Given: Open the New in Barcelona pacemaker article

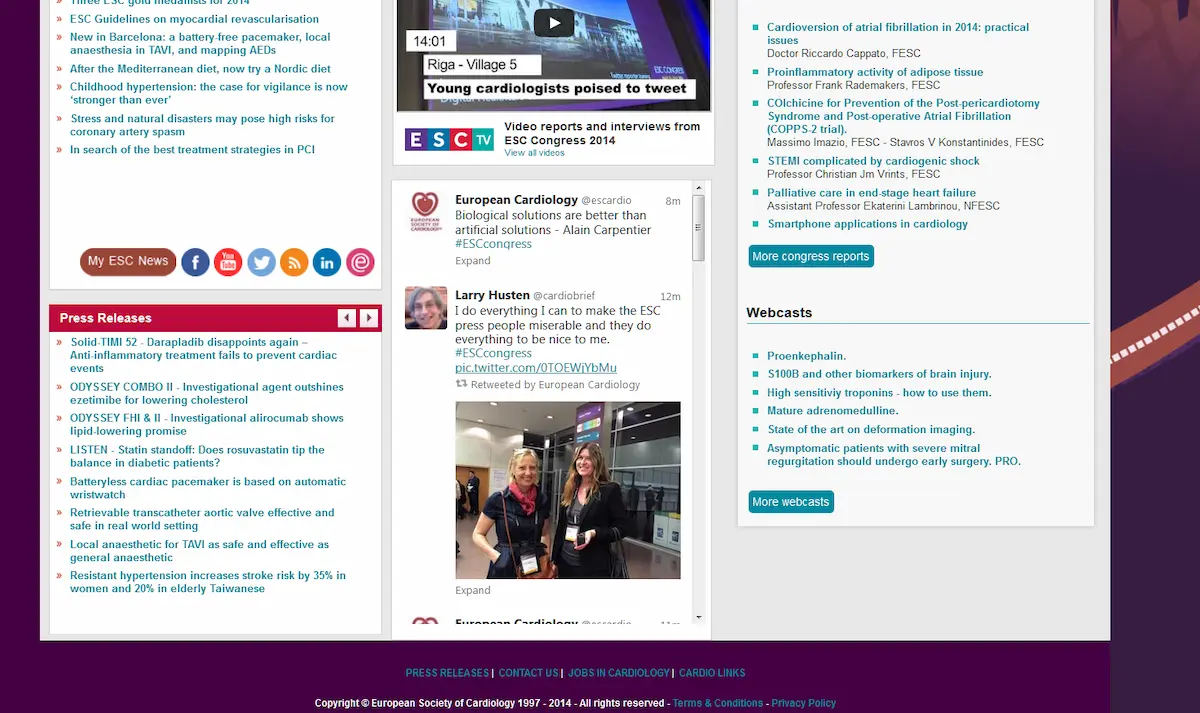Looking at the screenshot, I should click(x=200, y=44).
